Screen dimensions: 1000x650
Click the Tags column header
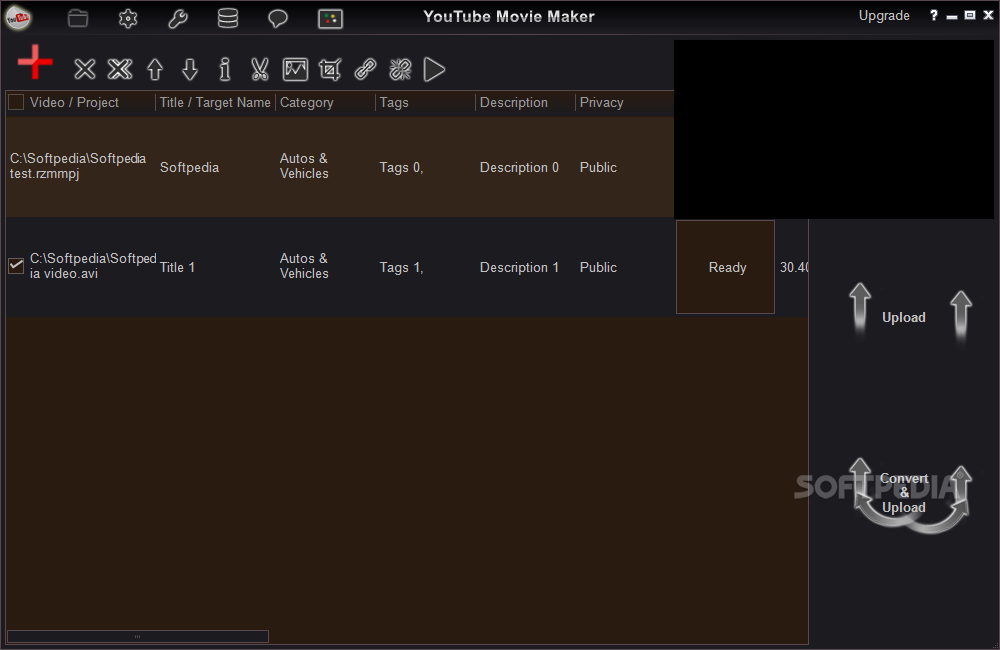coord(393,102)
